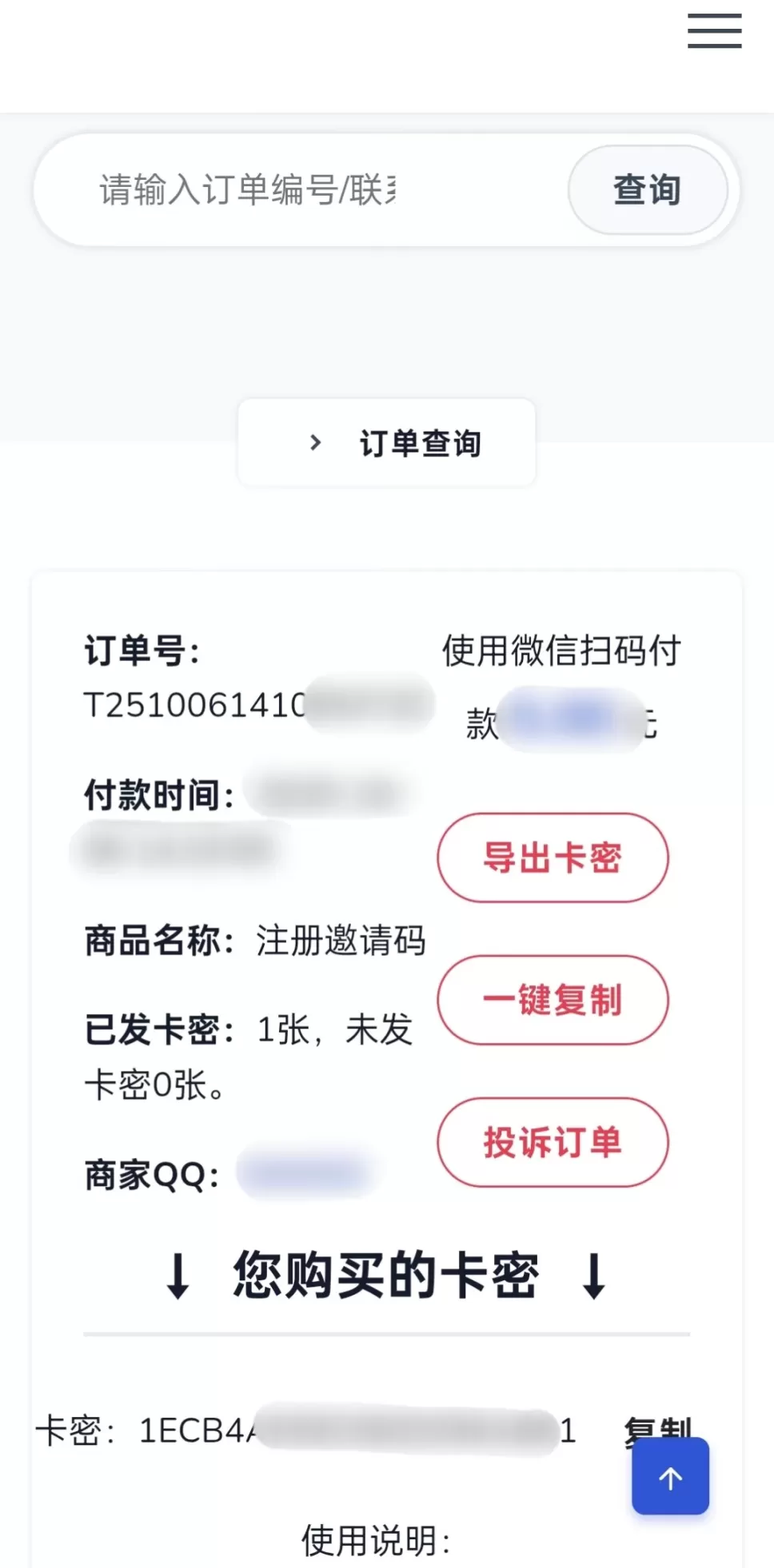Click the blurred 商家QQ number

coord(305,1174)
